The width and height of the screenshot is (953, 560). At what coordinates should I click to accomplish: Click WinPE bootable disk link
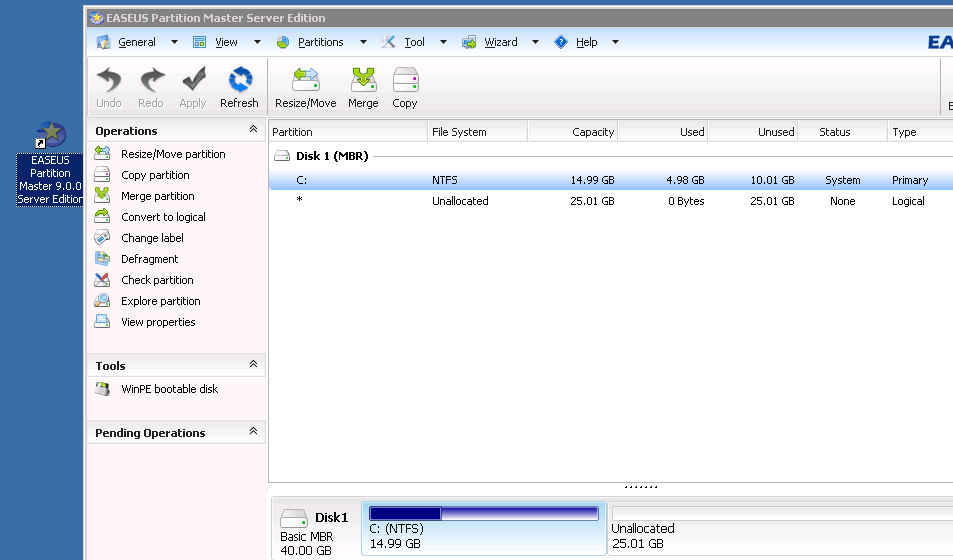point(169,389)
